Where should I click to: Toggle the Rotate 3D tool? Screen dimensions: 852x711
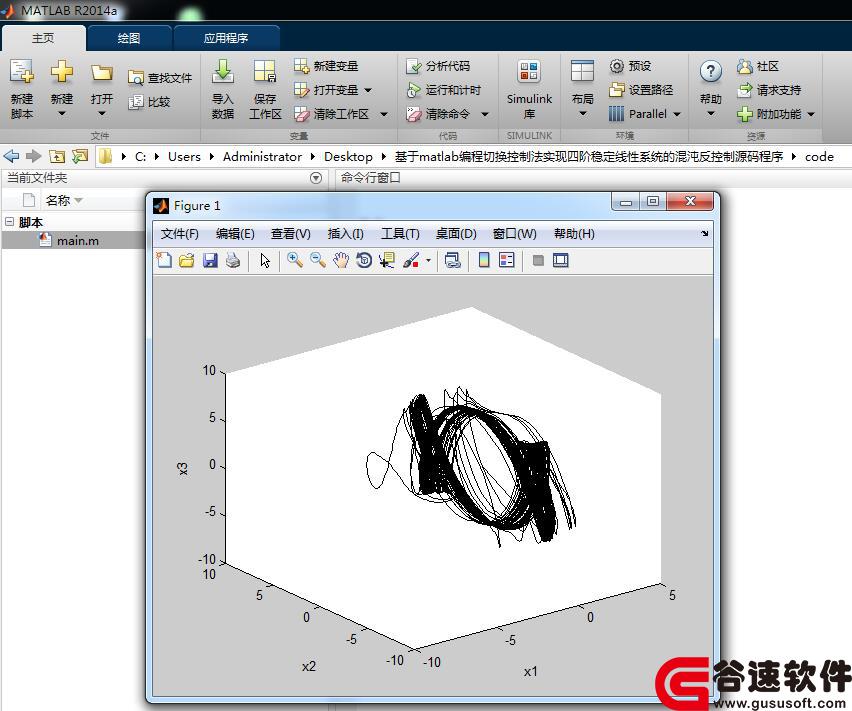(x=364, y=260)
